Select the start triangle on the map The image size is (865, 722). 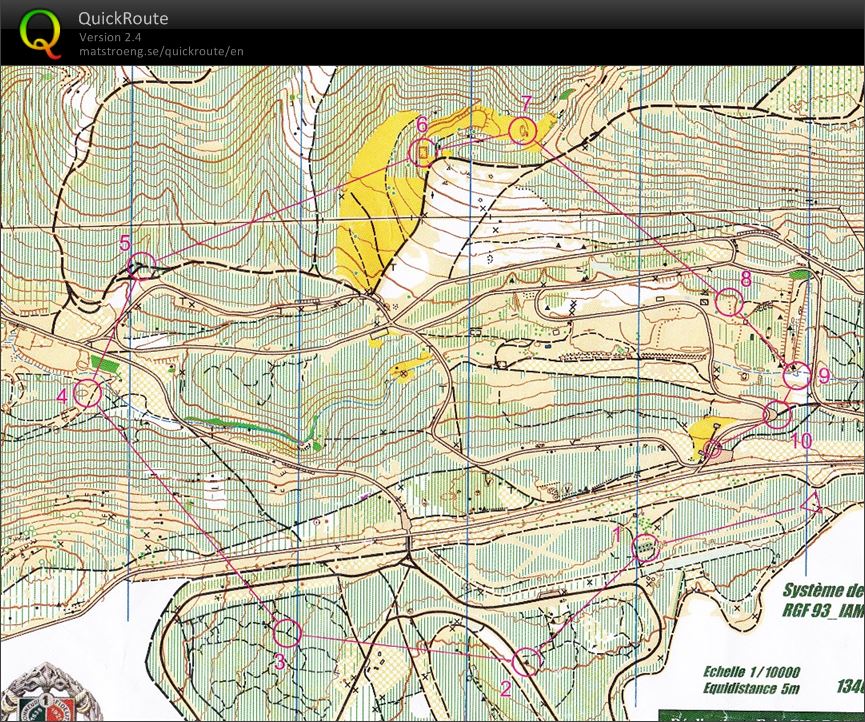coord(811,504)
